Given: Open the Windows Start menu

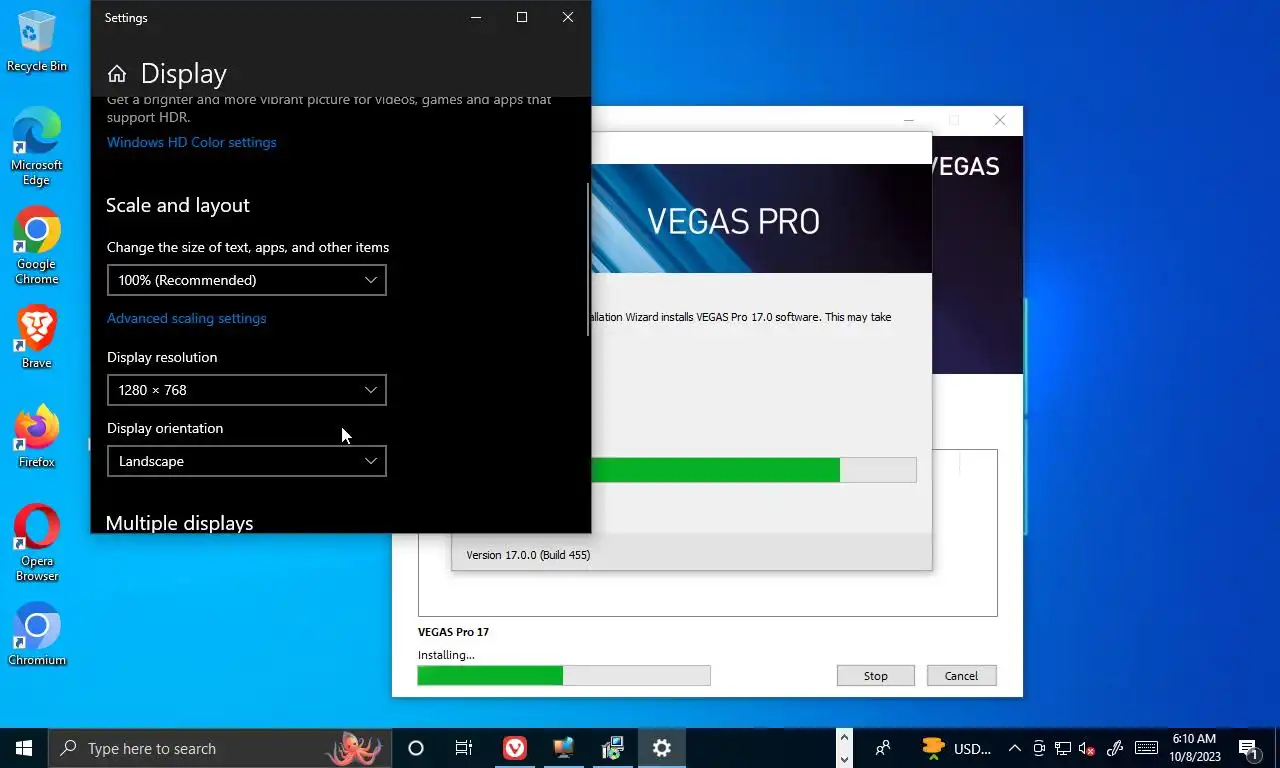Looking at the screenshot, I should 24,748.
